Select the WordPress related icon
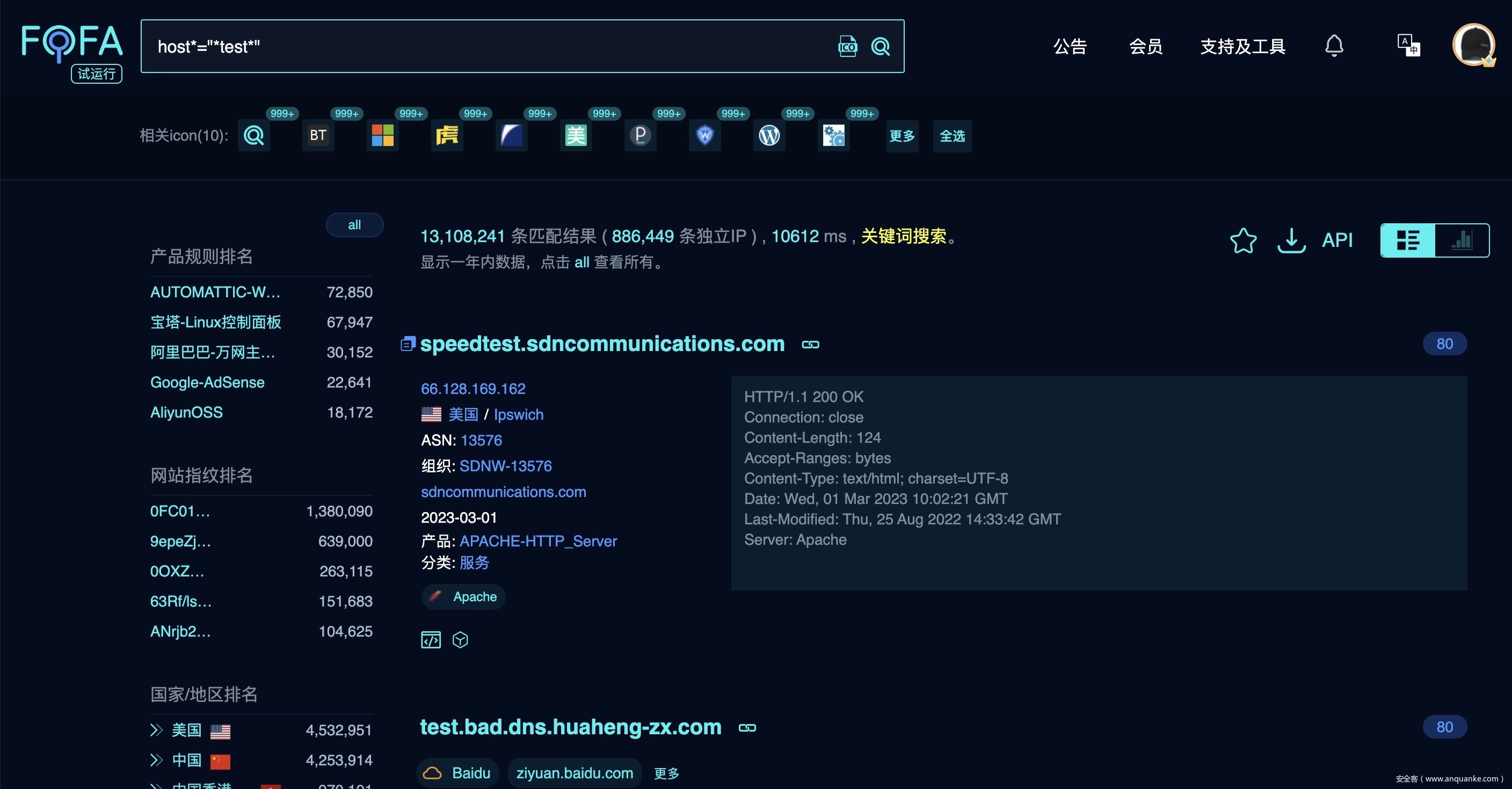1512x789 pixels. 769,136
